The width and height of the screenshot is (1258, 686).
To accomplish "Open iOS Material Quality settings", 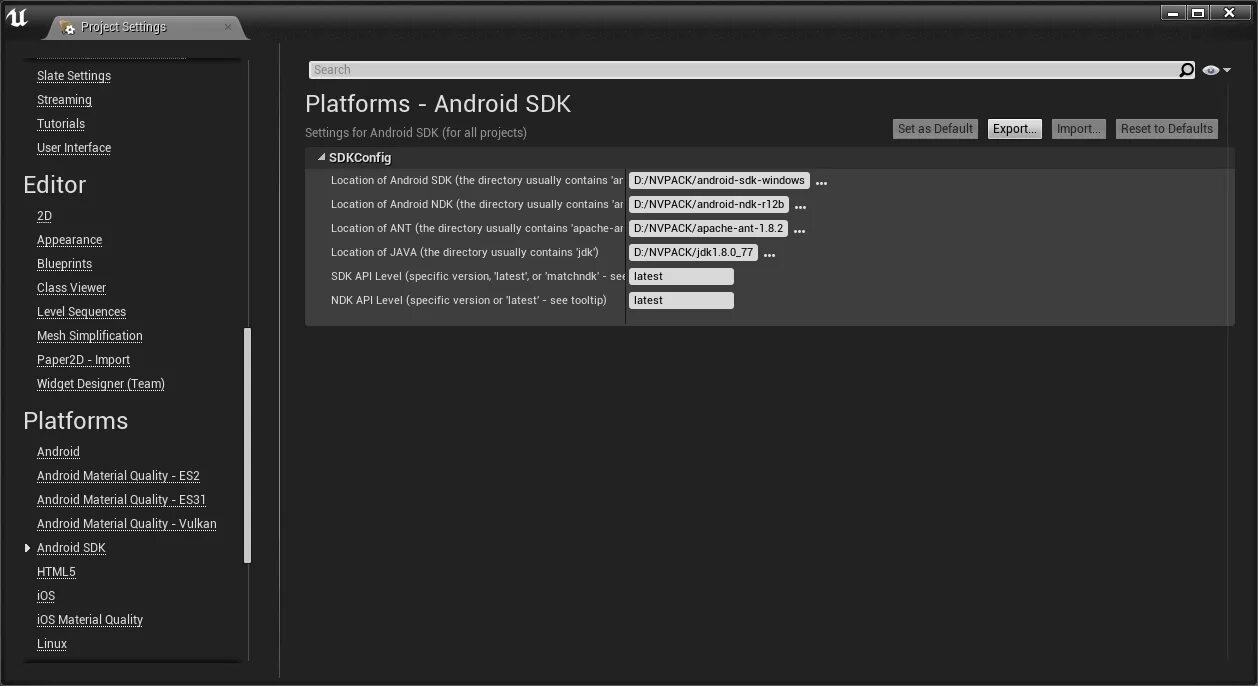I will click(90, 620).
